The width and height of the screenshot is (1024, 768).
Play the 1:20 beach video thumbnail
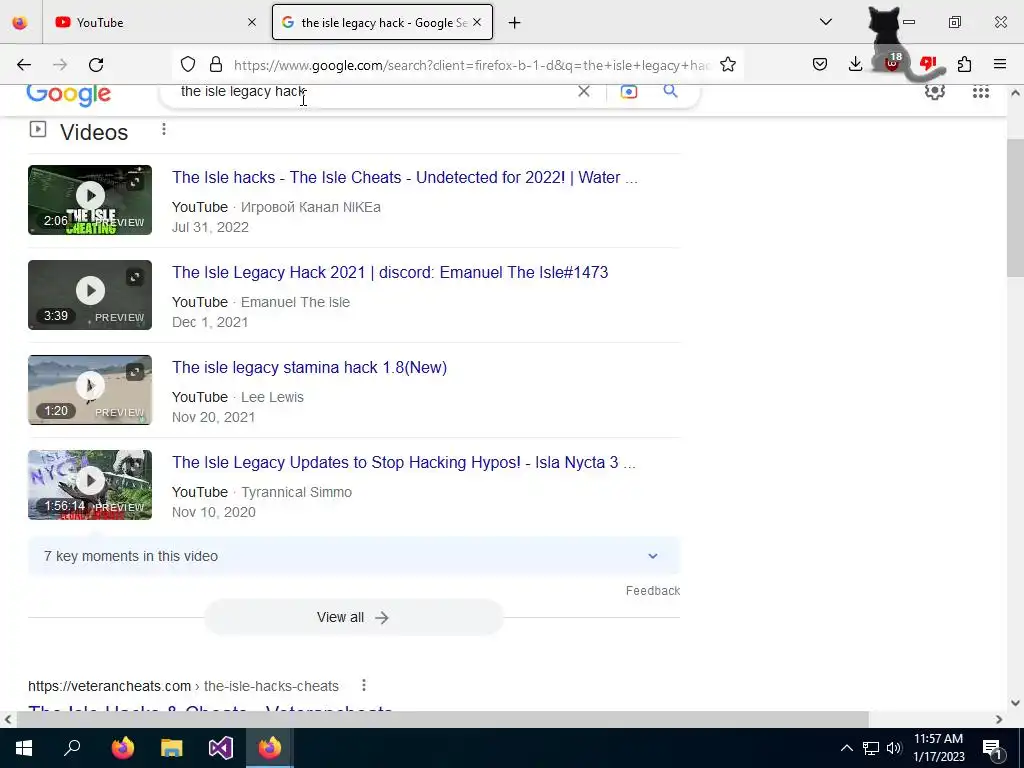pyautogui.click(x=90, y=390)
